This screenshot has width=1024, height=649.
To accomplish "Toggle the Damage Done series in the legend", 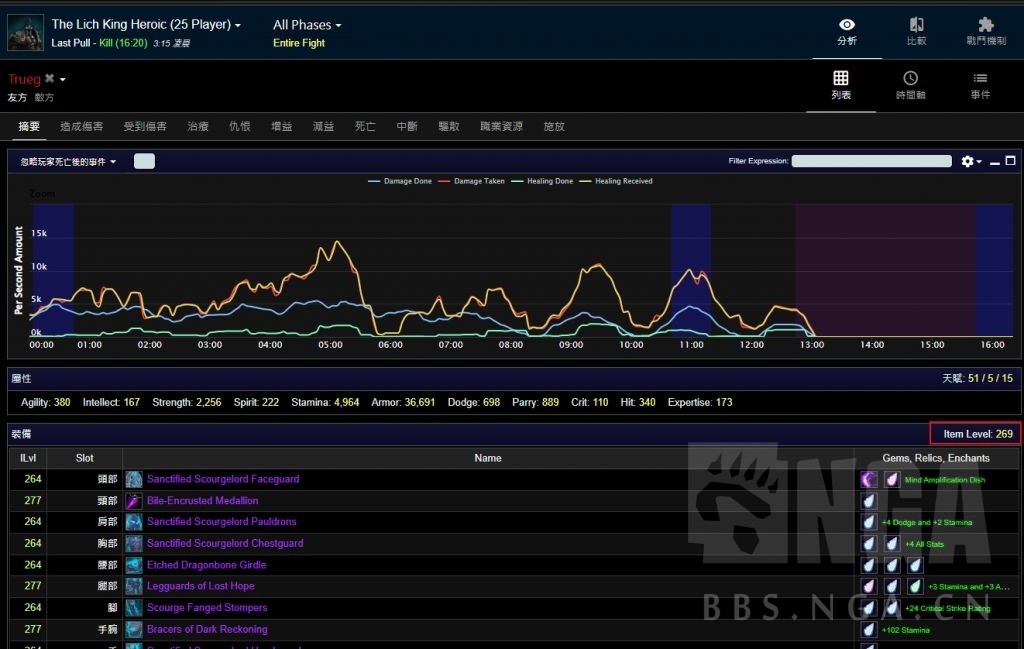I will [x=405, y=181].
